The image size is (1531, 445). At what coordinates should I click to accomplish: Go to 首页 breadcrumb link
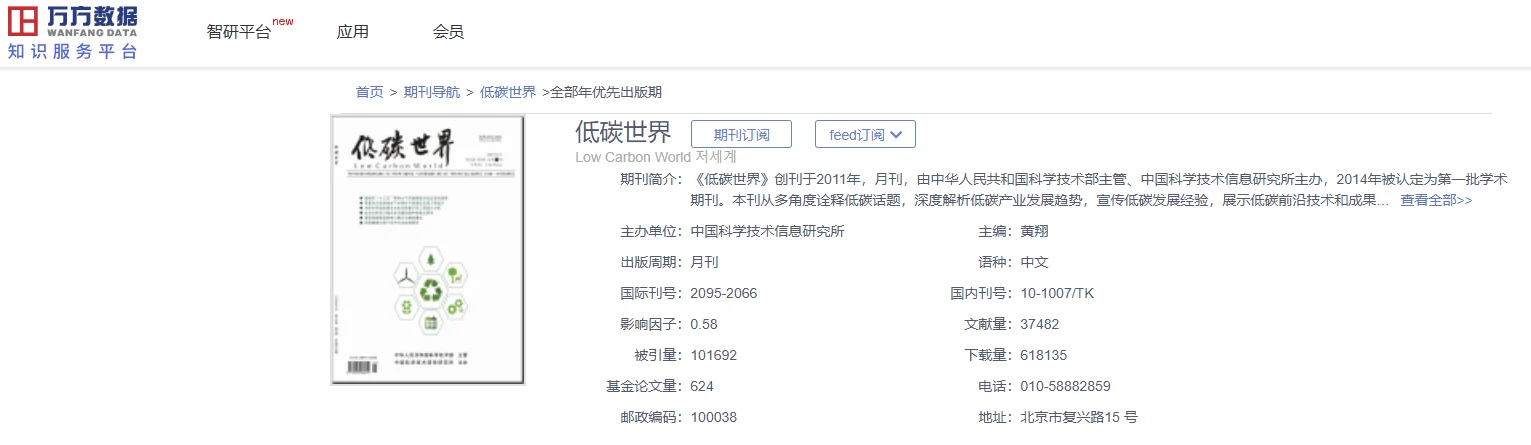pos(369,92)
